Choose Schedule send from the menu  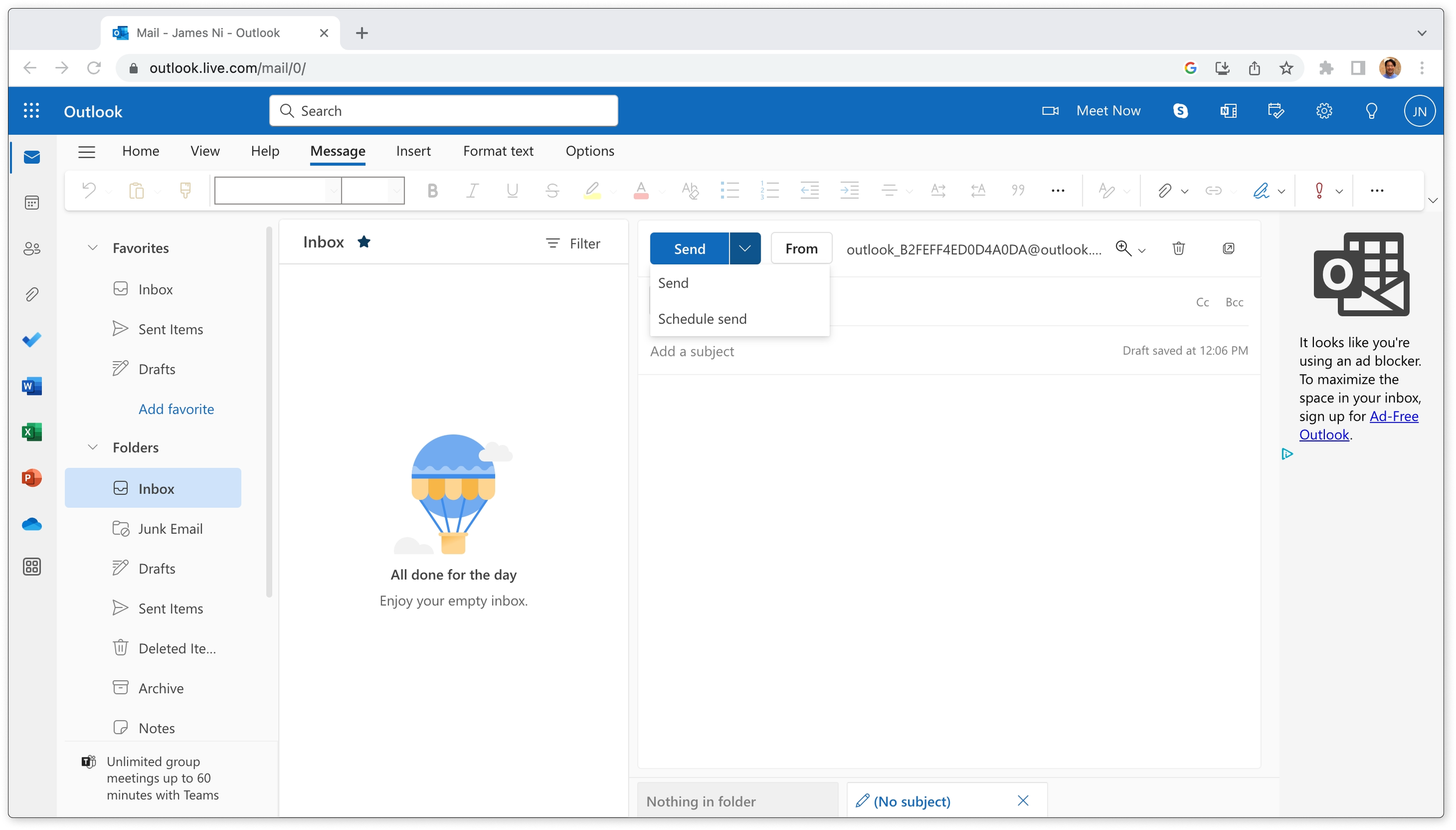[x=702, y=319]
